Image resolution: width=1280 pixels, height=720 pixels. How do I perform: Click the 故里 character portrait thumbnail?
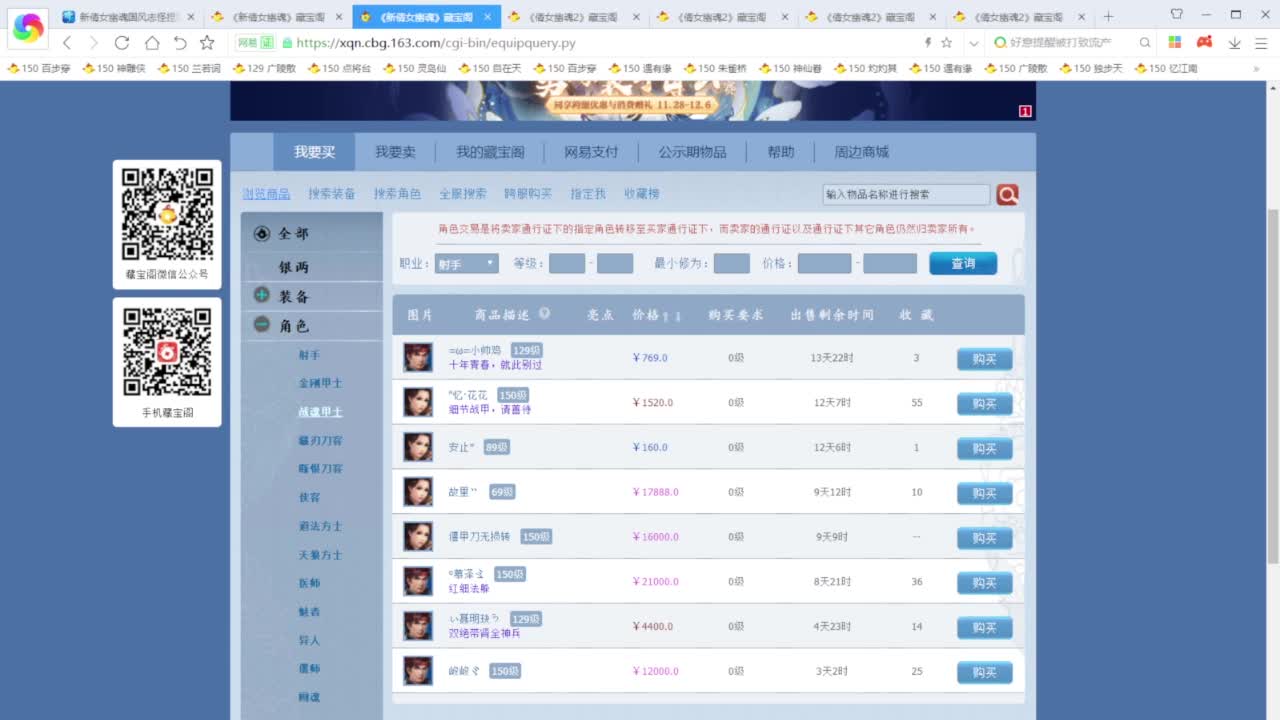[x=418, y=492]
